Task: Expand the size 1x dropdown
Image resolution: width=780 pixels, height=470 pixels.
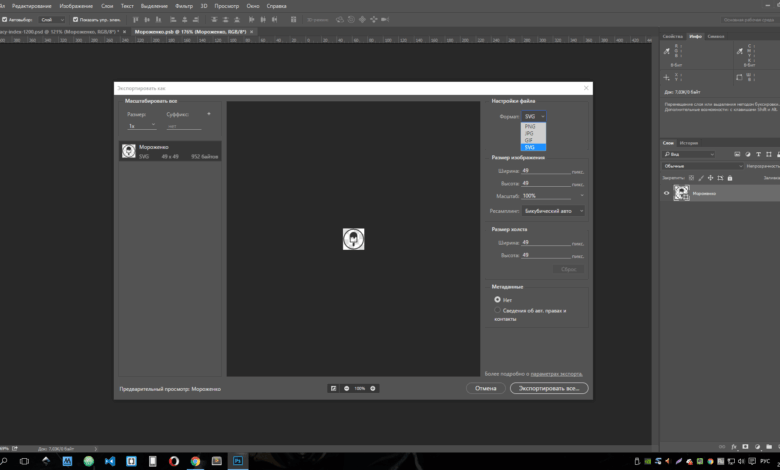Action: (142, 126)
